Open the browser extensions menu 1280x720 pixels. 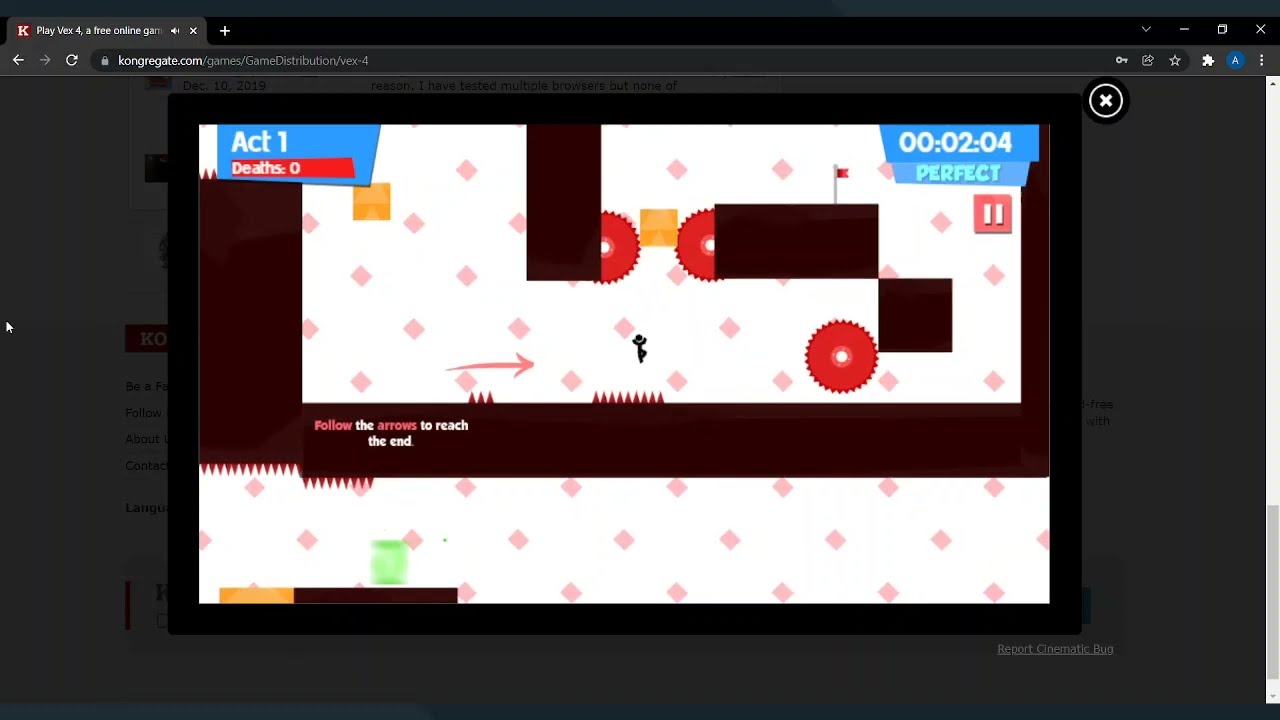(x=1208, y=61)
